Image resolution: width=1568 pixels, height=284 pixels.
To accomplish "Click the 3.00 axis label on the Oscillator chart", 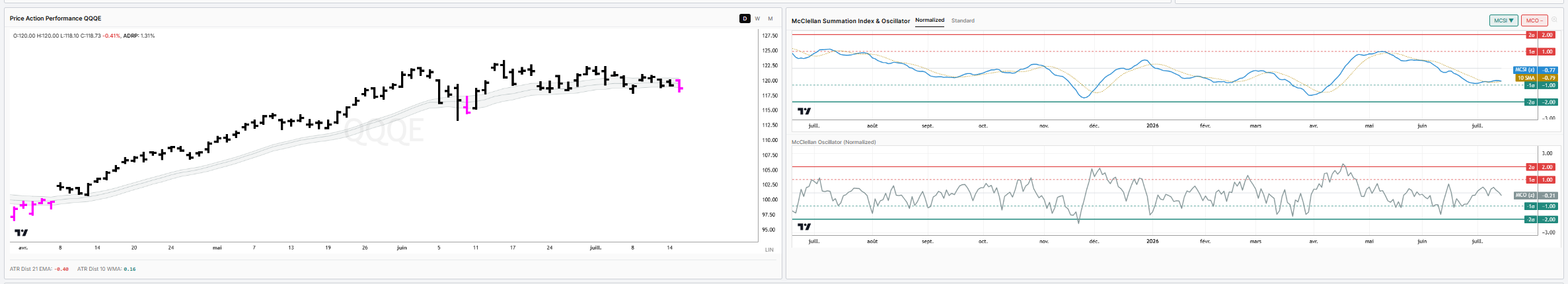I will tap(1548, 153).
